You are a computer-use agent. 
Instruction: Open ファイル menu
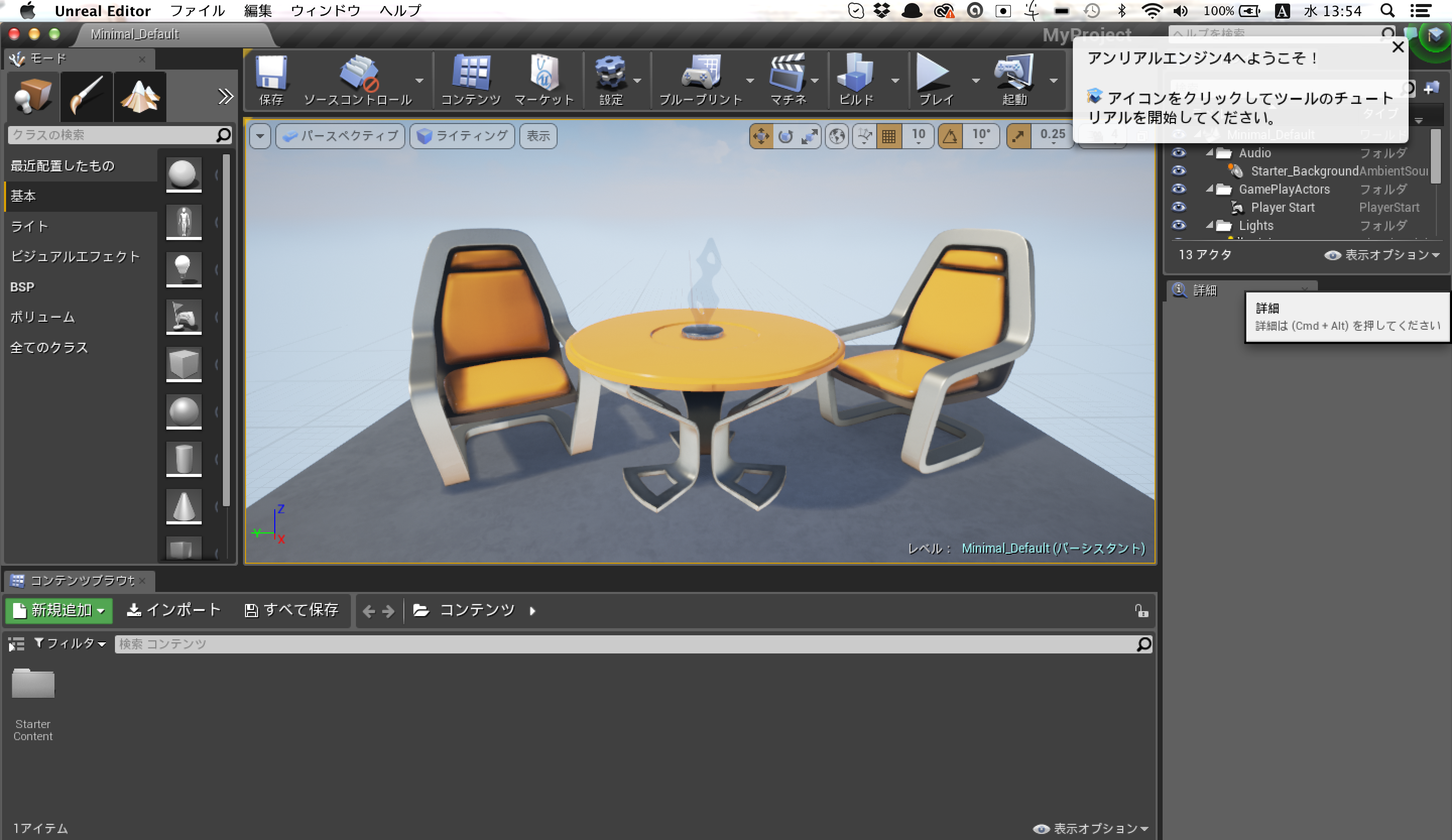tap(197, 11)
